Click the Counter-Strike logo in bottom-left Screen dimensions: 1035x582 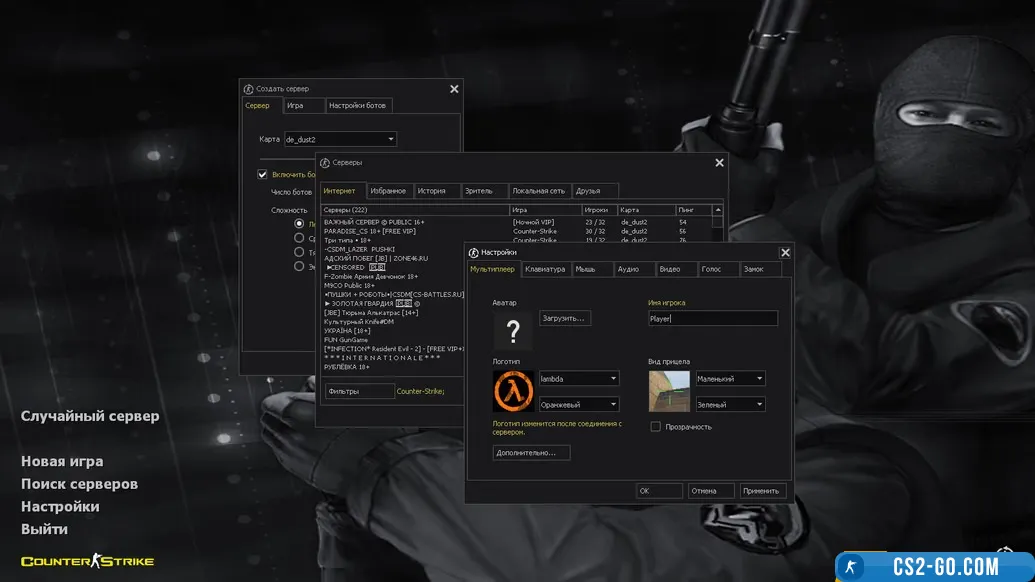tap(88, 561)
